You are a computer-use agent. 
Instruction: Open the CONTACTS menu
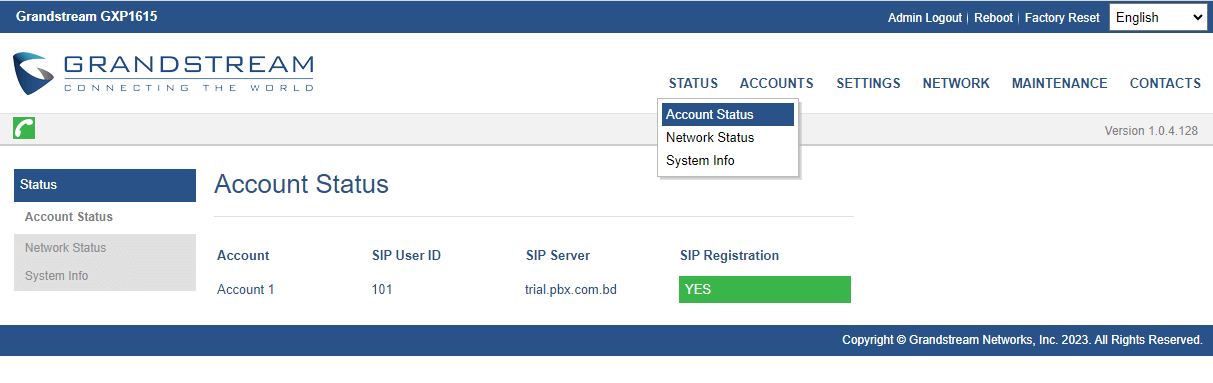1165,84
